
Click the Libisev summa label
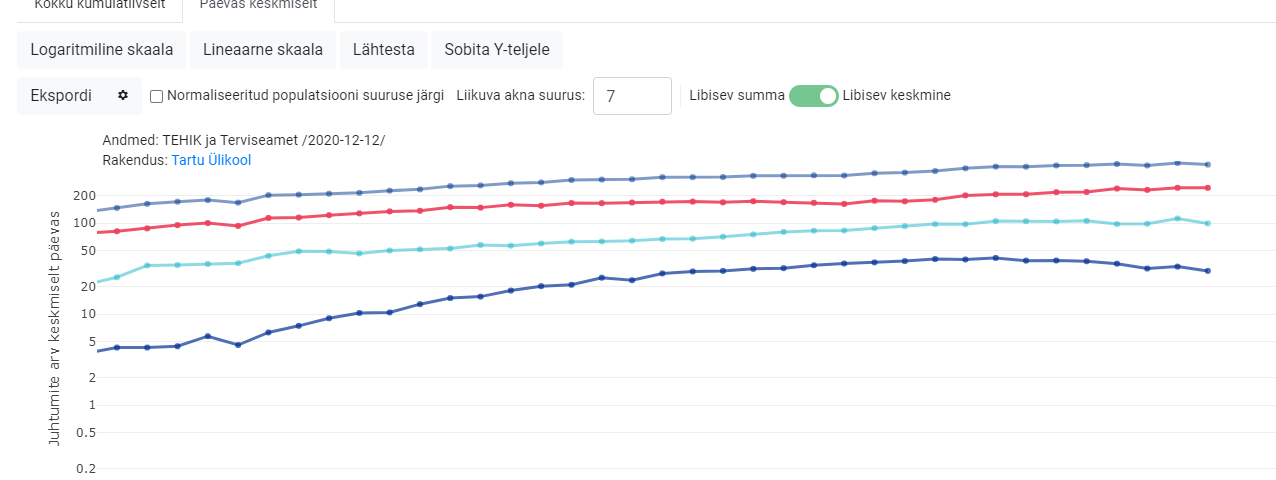click(737, 96)
